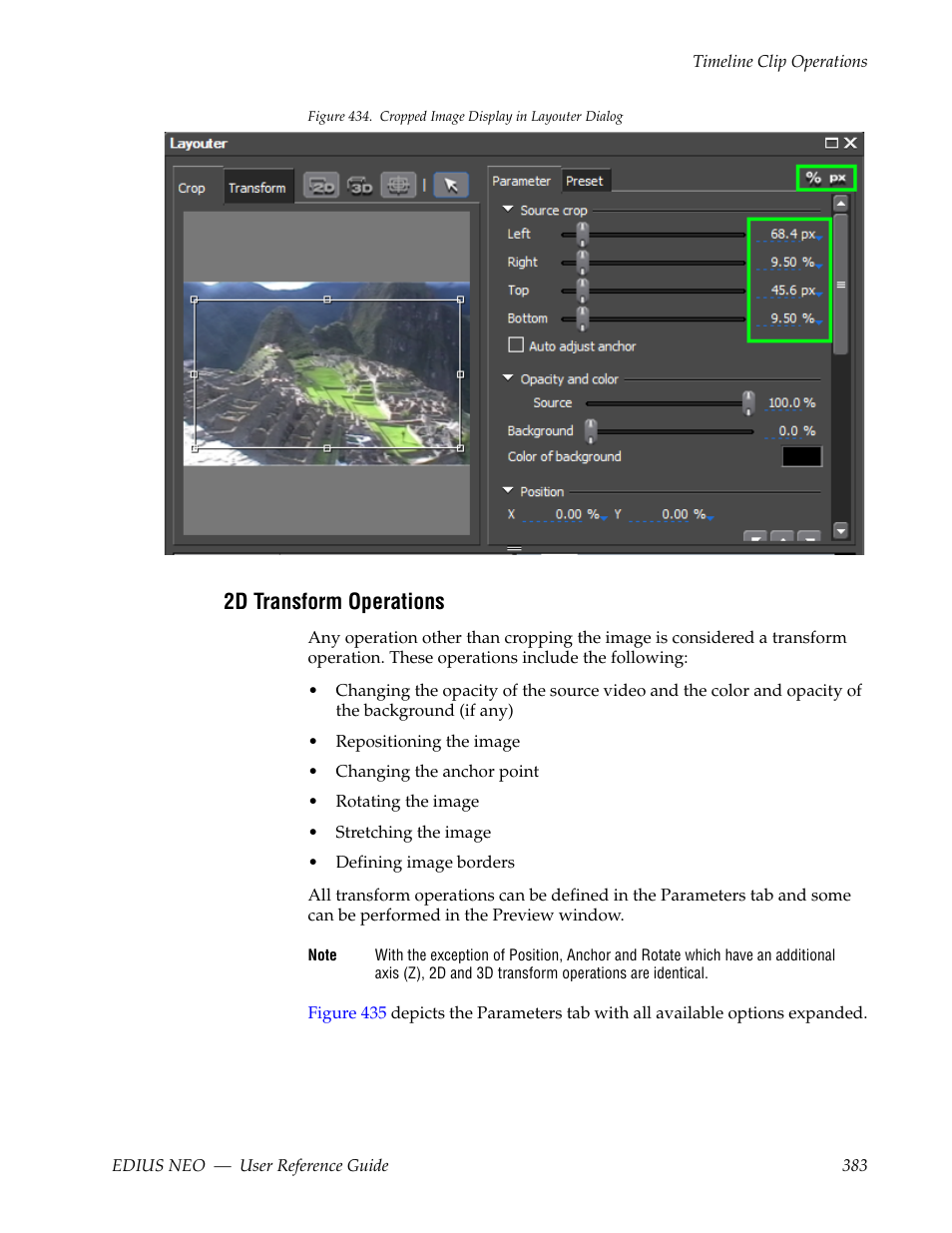Switch units to px
Viewport: 952px width, 1233px height.
837,178
